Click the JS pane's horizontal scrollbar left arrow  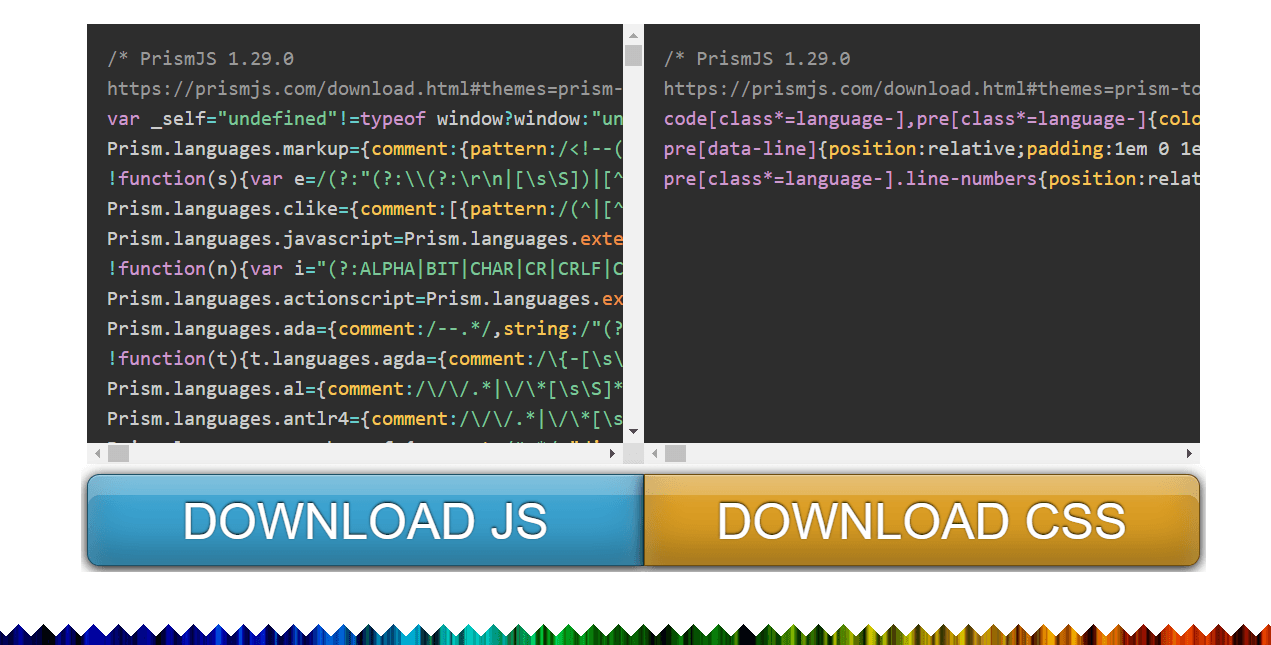coord(97,454)
